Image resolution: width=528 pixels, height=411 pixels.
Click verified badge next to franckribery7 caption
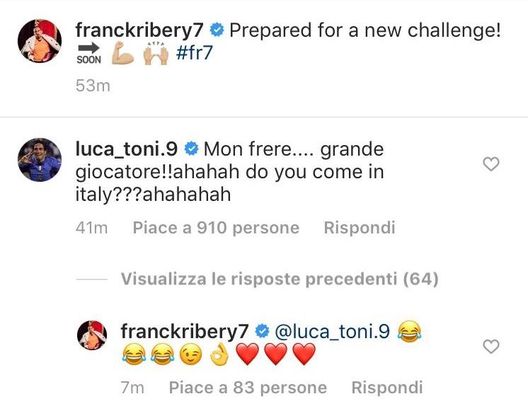pos(217,30)
